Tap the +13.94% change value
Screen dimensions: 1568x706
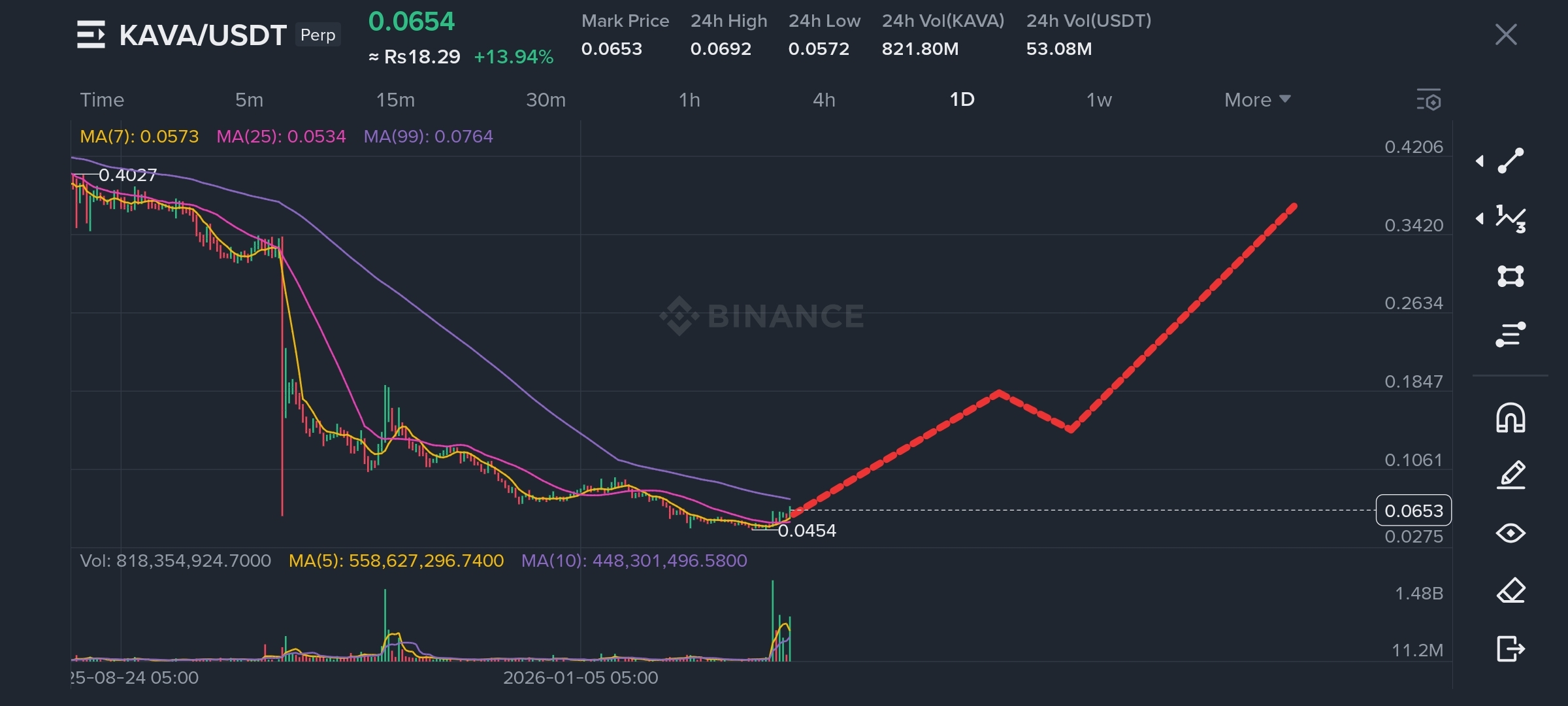point(514,57)
